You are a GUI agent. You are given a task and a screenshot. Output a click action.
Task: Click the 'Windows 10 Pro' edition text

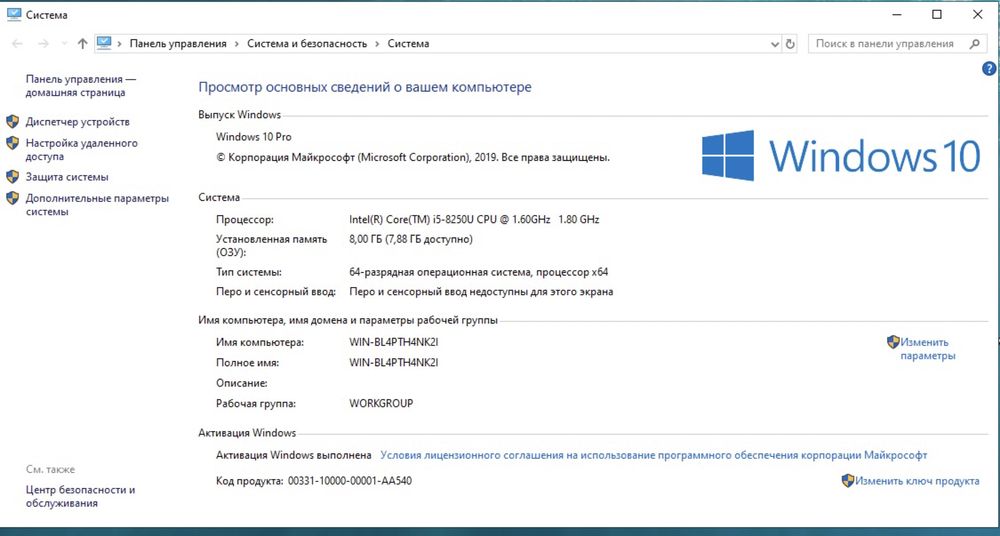tap(254, 137)
